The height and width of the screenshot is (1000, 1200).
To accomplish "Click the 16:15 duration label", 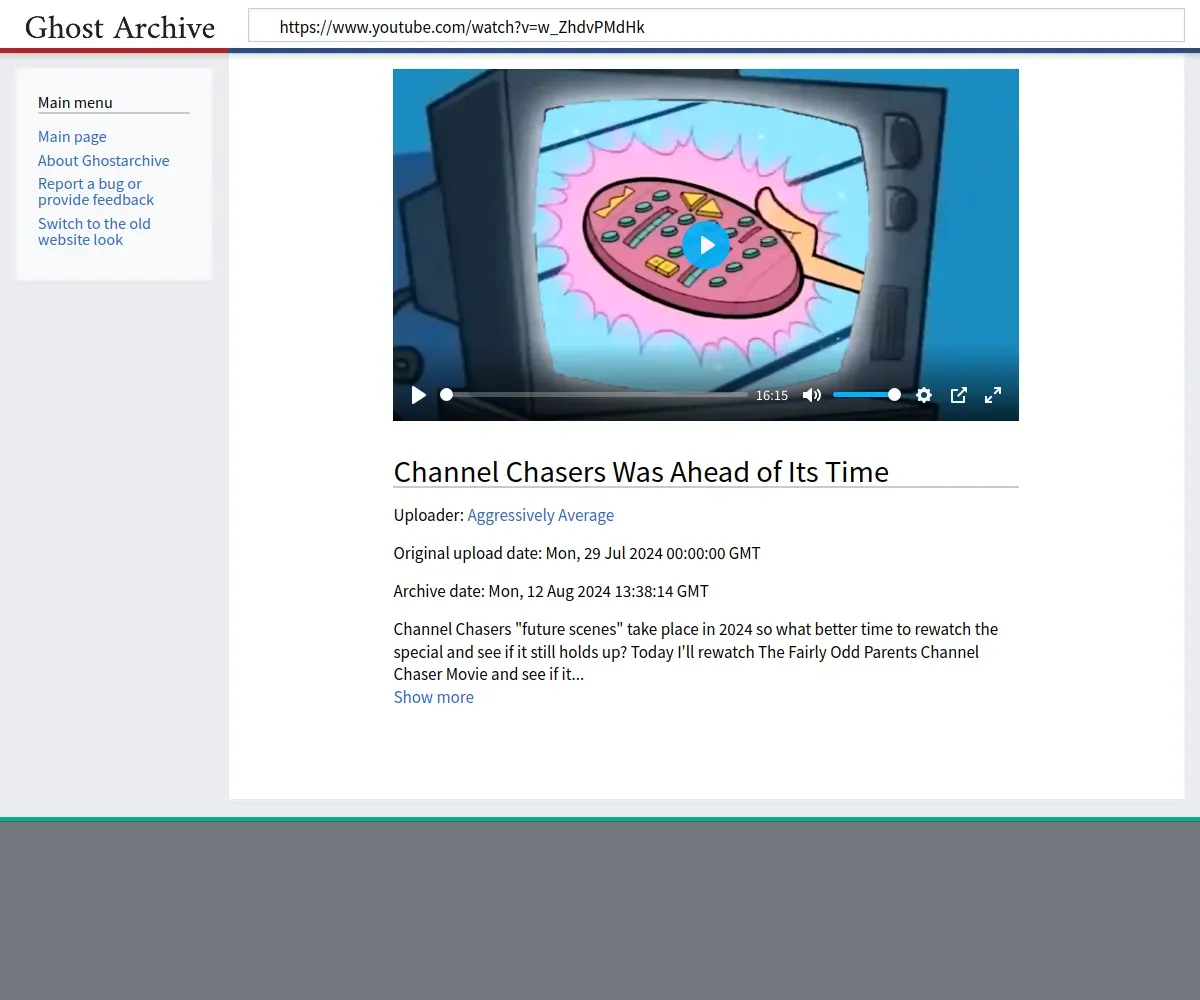I will [x=772, y=395].
